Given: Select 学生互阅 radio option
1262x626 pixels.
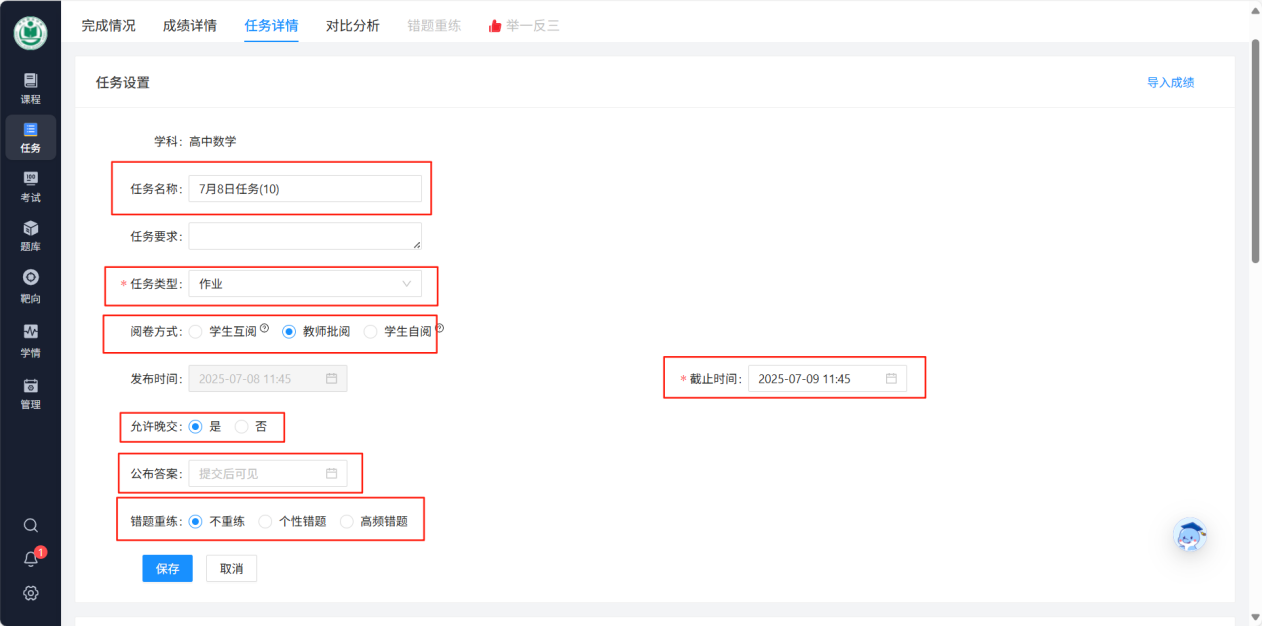Looking at the screenshot, I should 195,331.
